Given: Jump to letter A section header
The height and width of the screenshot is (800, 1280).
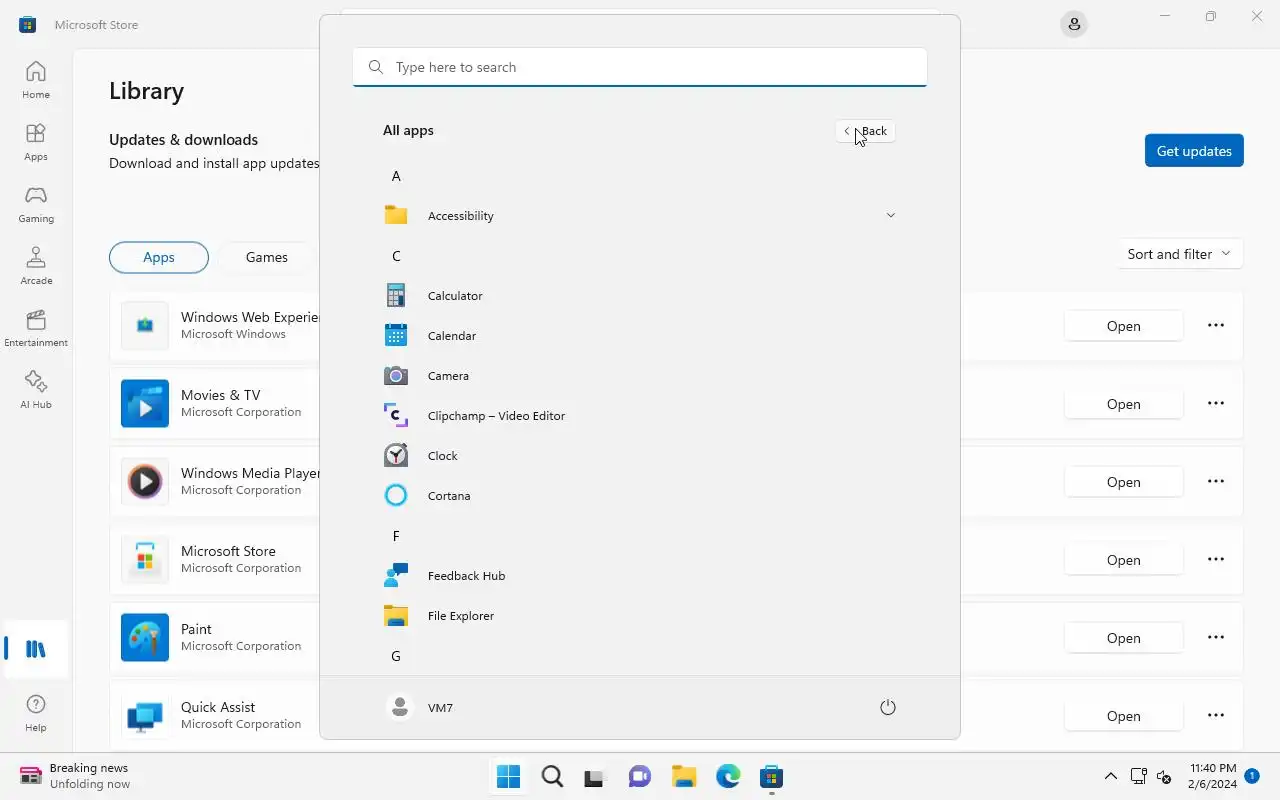Looking at the screenshot, I should pyautogui.click(x=396, y=176).
